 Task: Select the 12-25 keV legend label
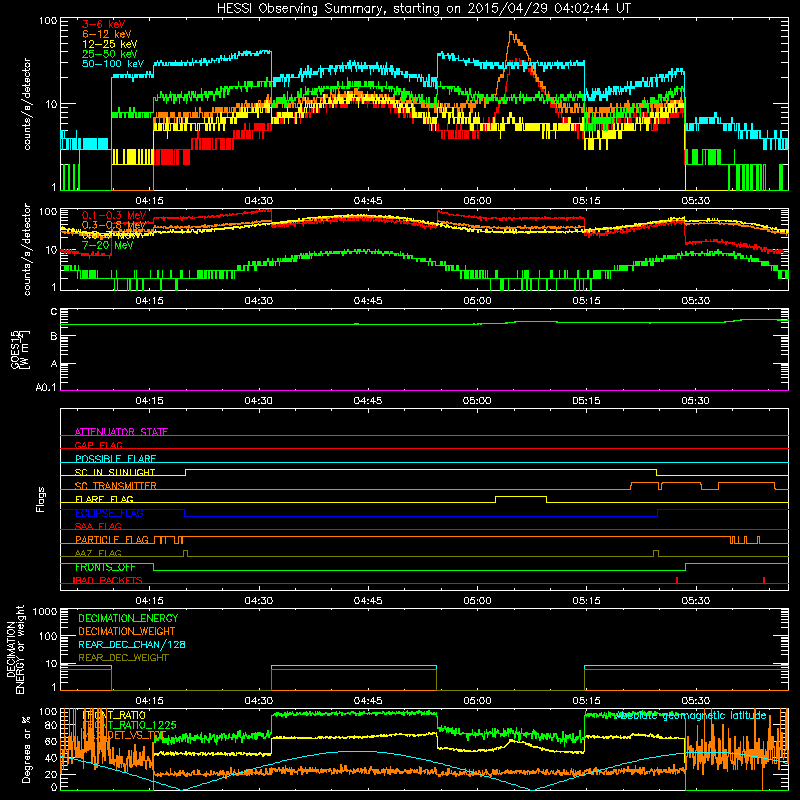coord(109,44)
